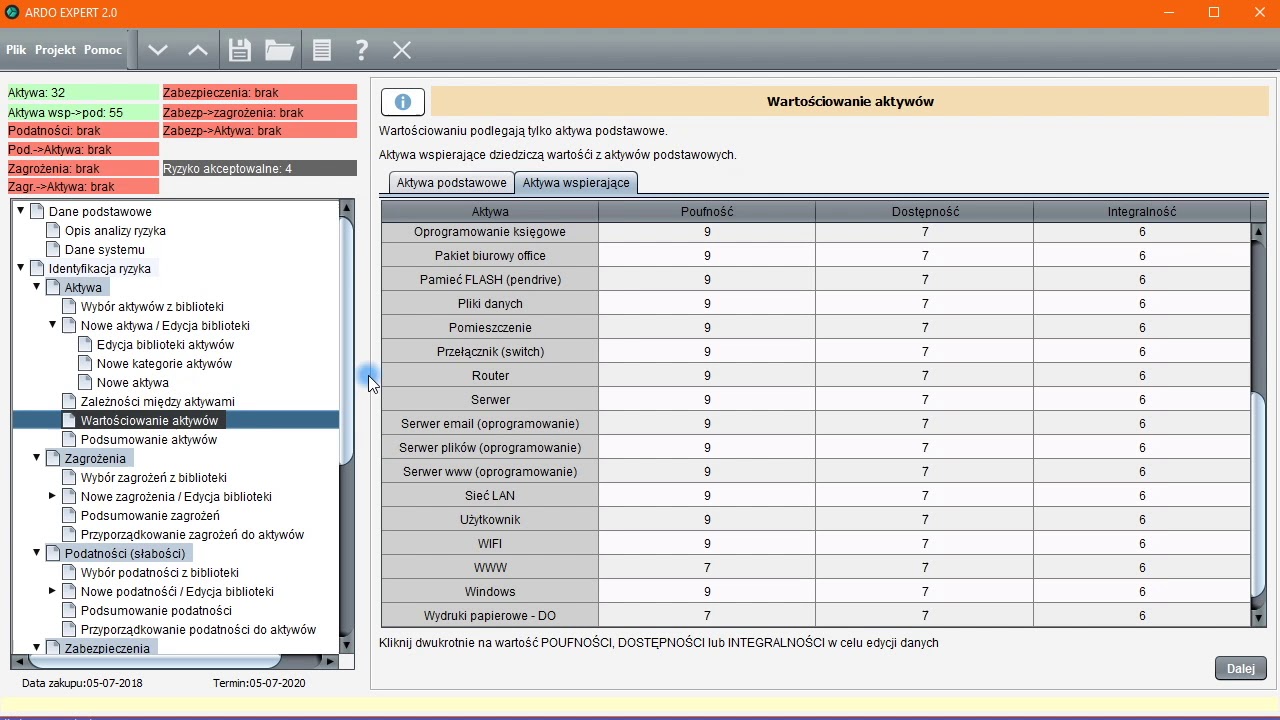Open Dane systemu tree item
Screen dimensions: 1280x720
[x=105, y=249]
